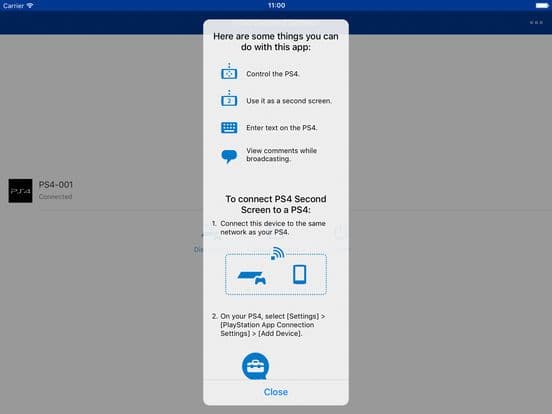Click the 'To connect PS4 Second Screen' heading
Screen dimensions: 552x414
coord(276,204)
